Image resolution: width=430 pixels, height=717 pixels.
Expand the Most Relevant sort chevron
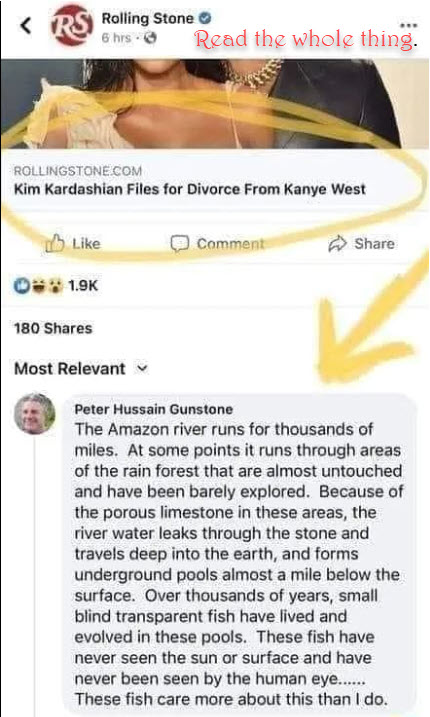[142, 369]
